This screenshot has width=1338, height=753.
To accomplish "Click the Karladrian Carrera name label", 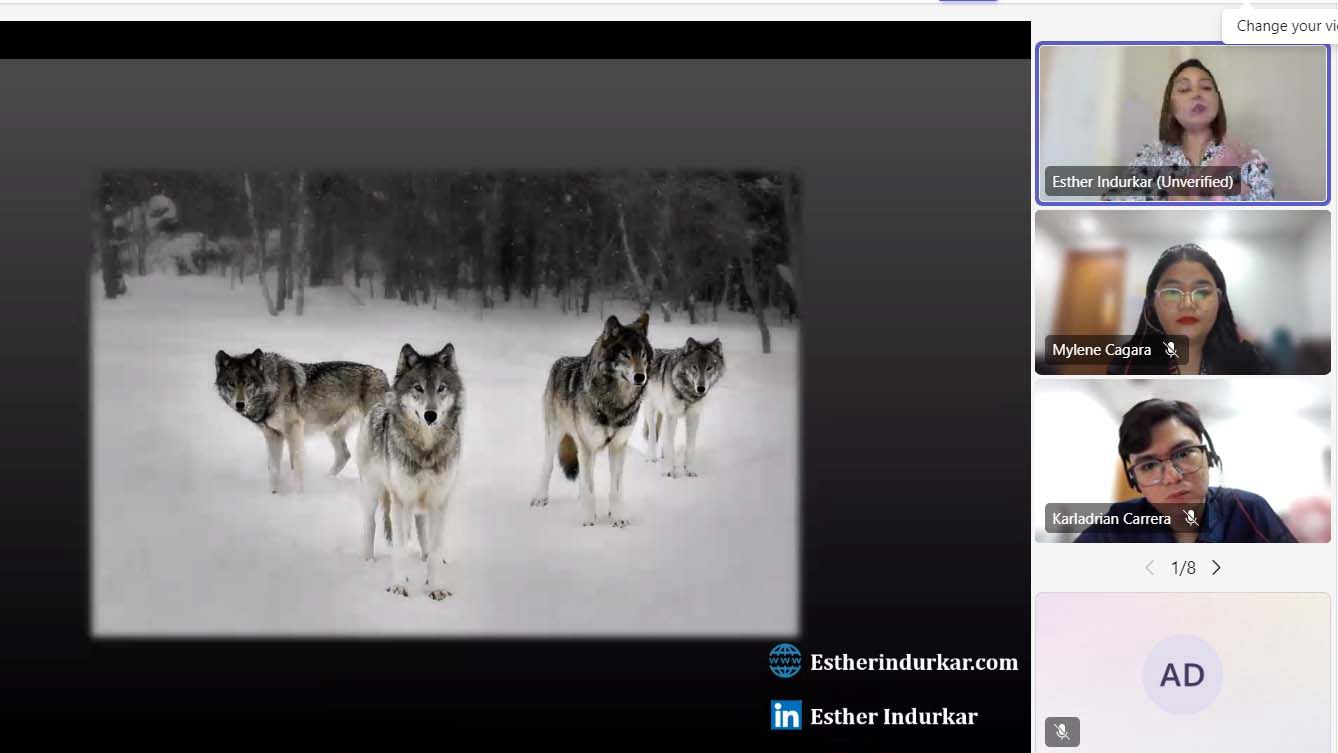I will pos(1111,519).
